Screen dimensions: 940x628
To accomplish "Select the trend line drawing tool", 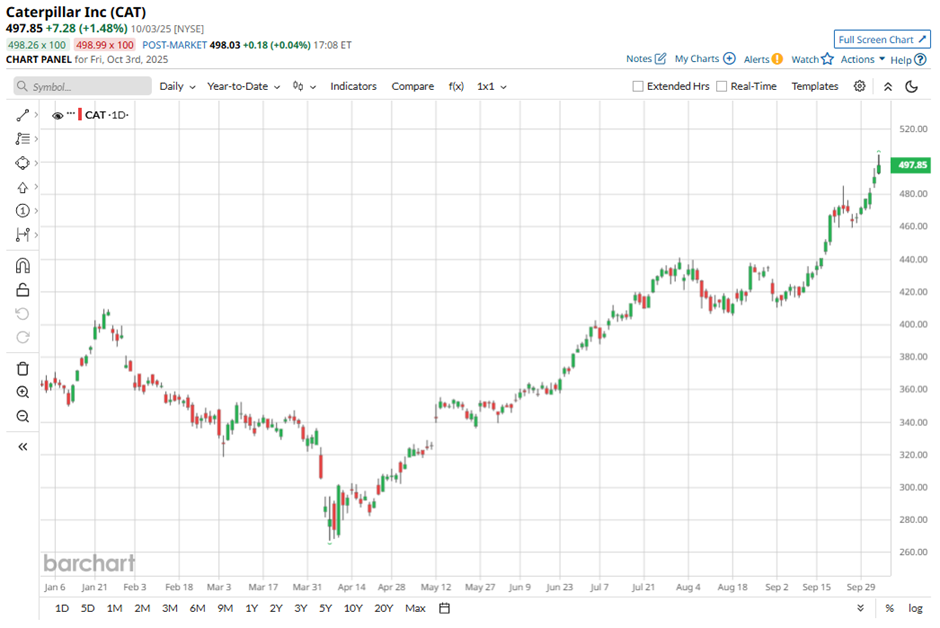I will (x=23, y=115).
